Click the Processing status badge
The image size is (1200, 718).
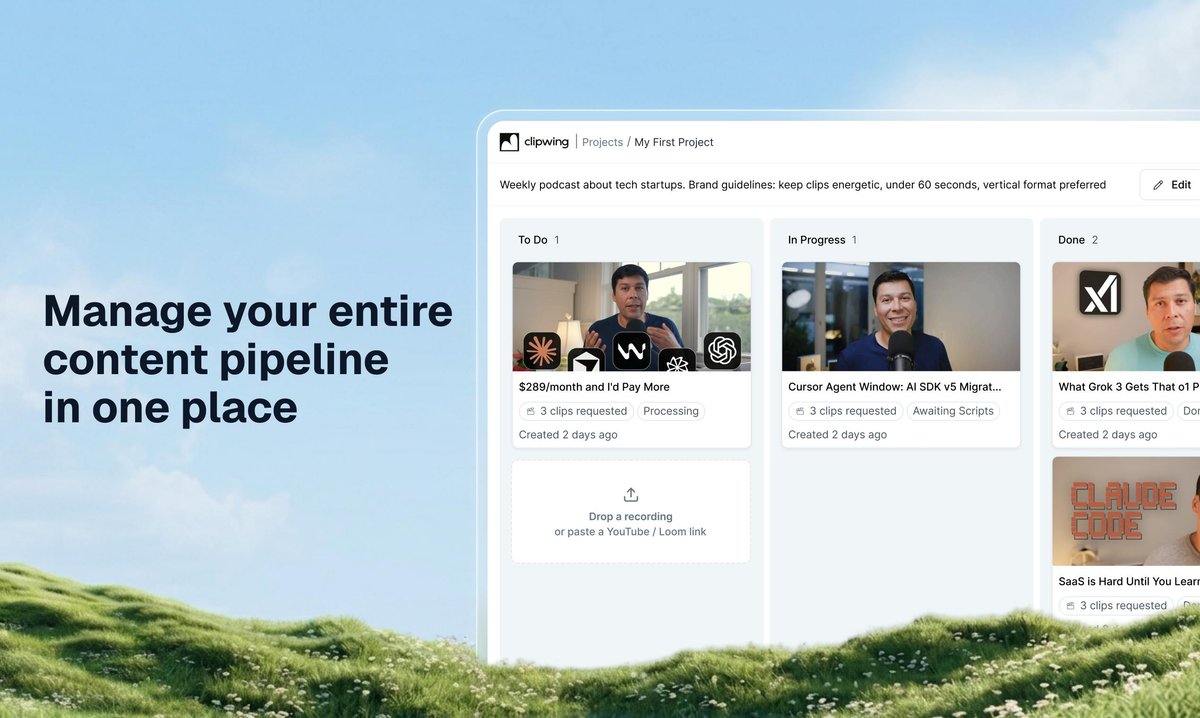[x=671, y=411]
